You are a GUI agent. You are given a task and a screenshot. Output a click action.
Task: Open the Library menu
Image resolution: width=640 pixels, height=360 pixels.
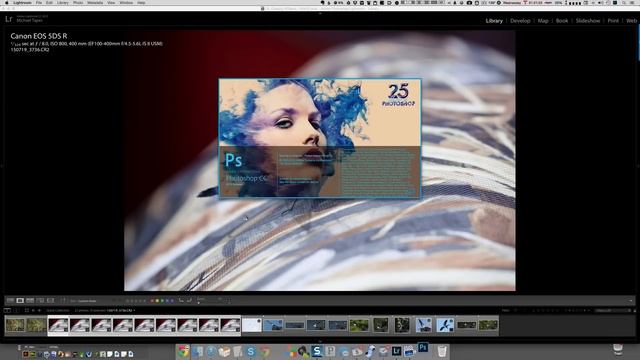click(62, 3)
